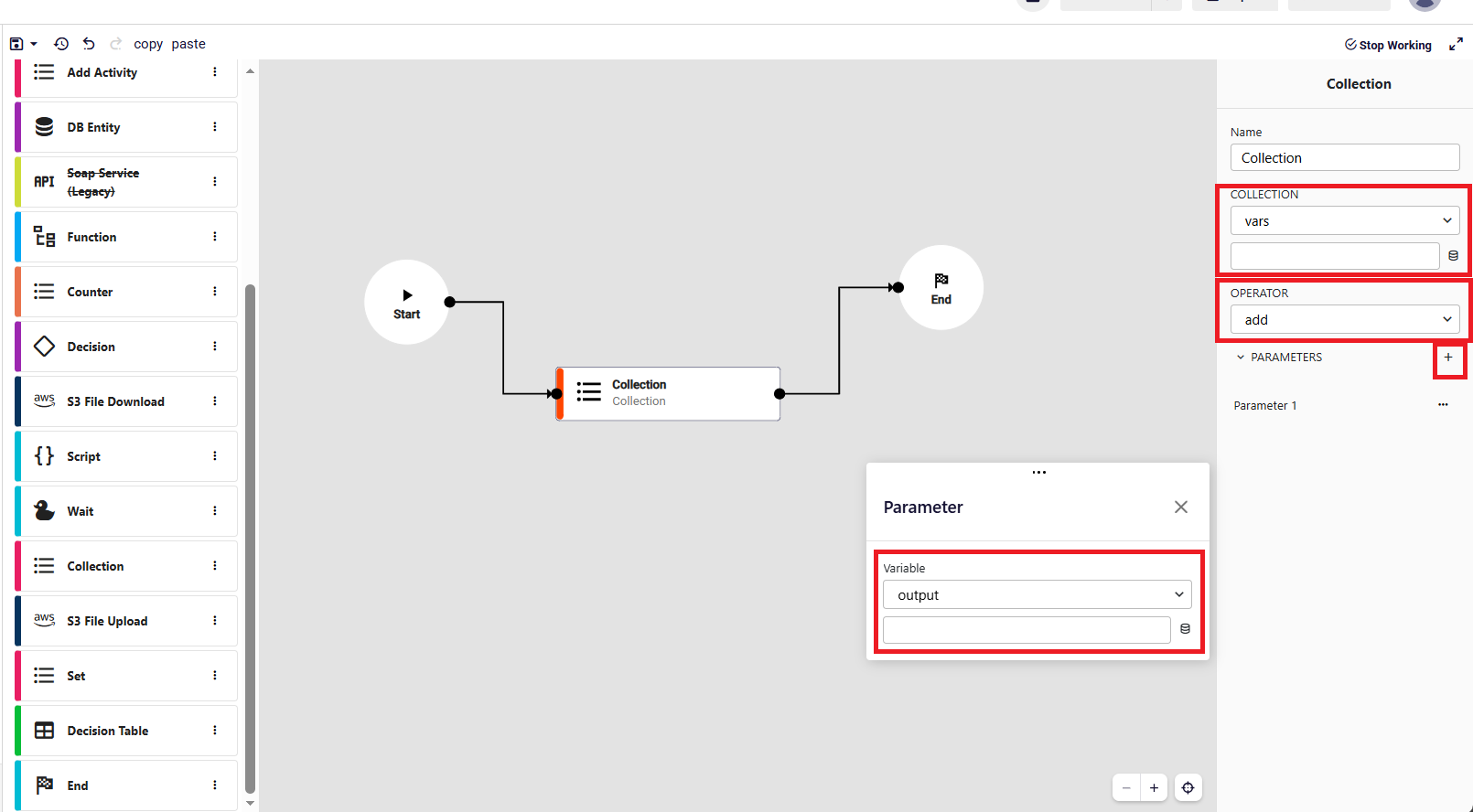This screenshot has width=1473, height=812.
Task: Open options menu for S3 File Download
Action: click(215, 401)
